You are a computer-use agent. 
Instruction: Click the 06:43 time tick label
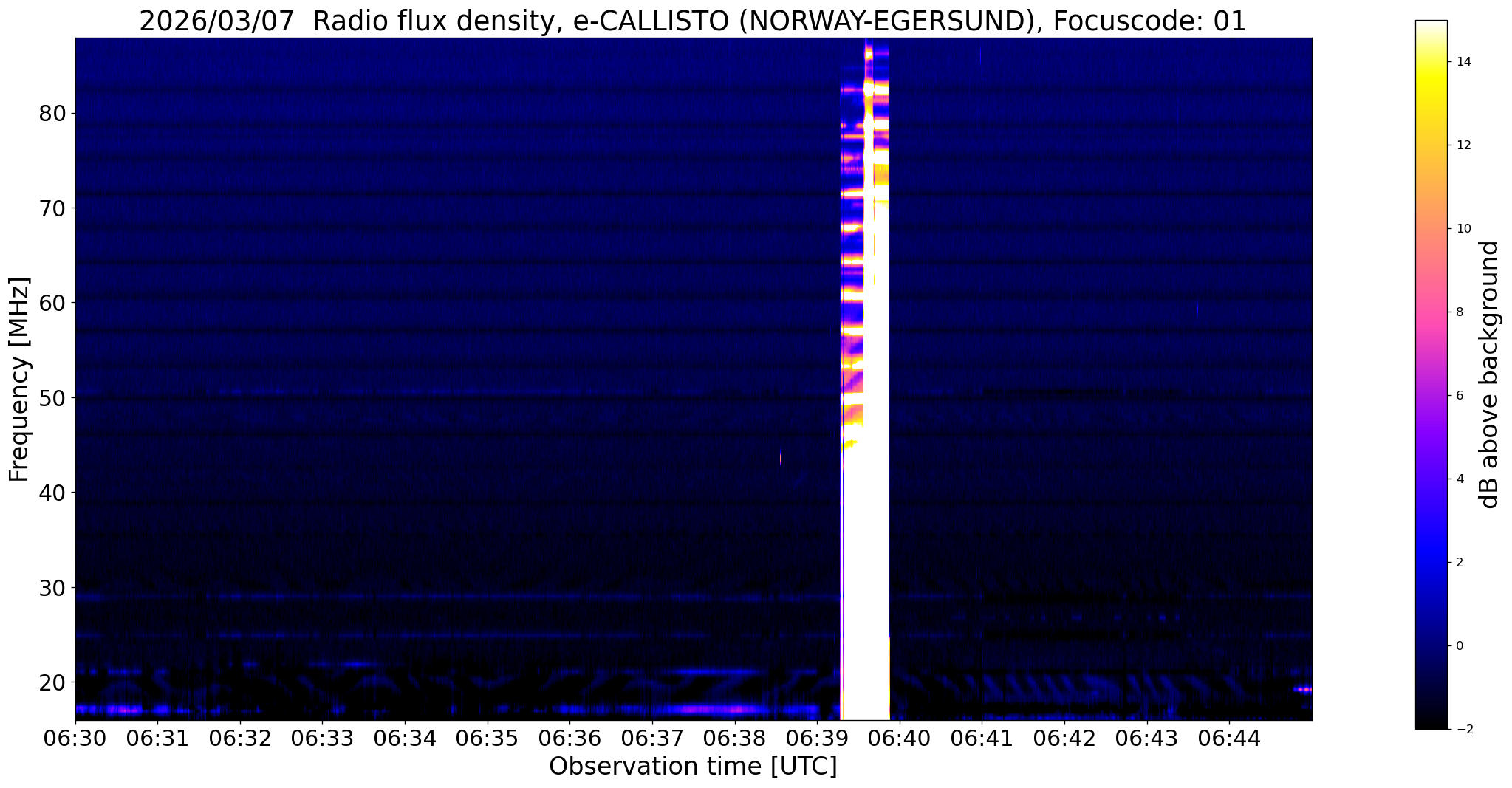[x=1147, y=738]
